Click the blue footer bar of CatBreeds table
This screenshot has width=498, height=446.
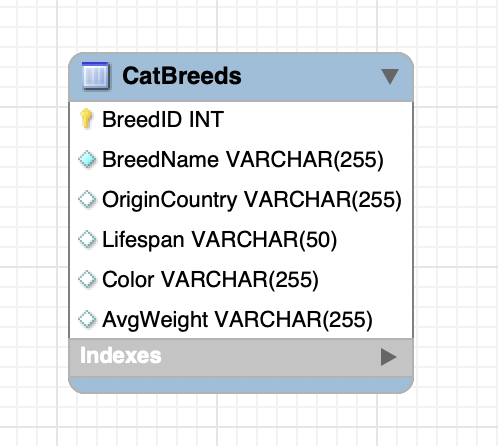241,386
